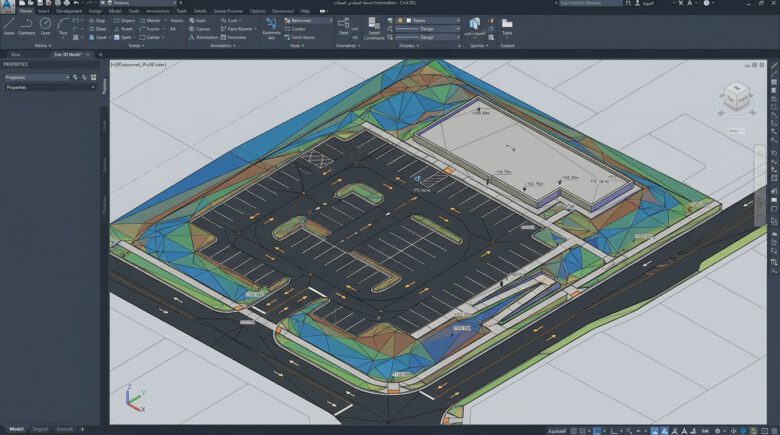The width and height of the screenshot is (780, 435).
Task: Toggle the first grid display in status bar
Action: tap(574, 431)
